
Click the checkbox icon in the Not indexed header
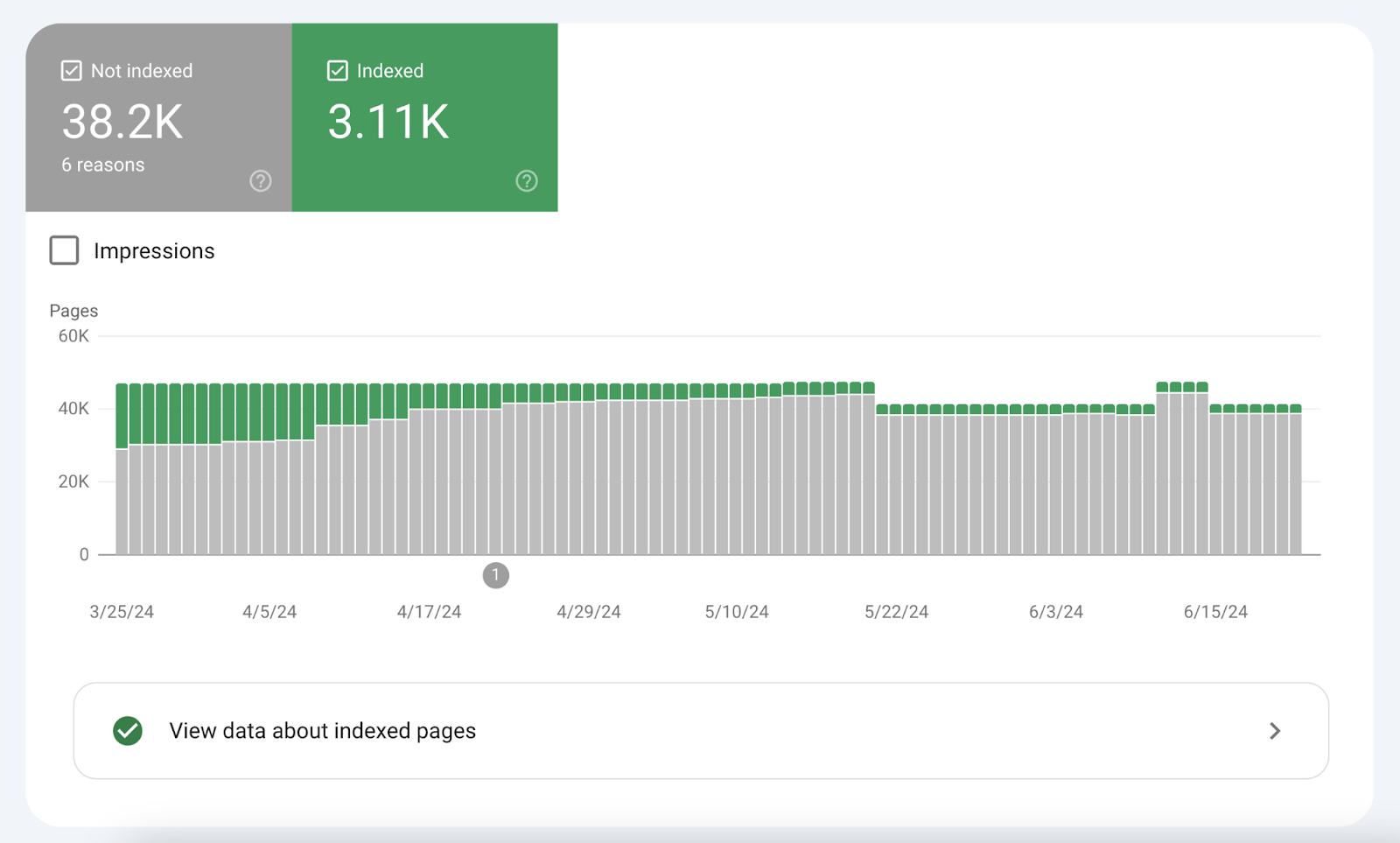(71, 70)
